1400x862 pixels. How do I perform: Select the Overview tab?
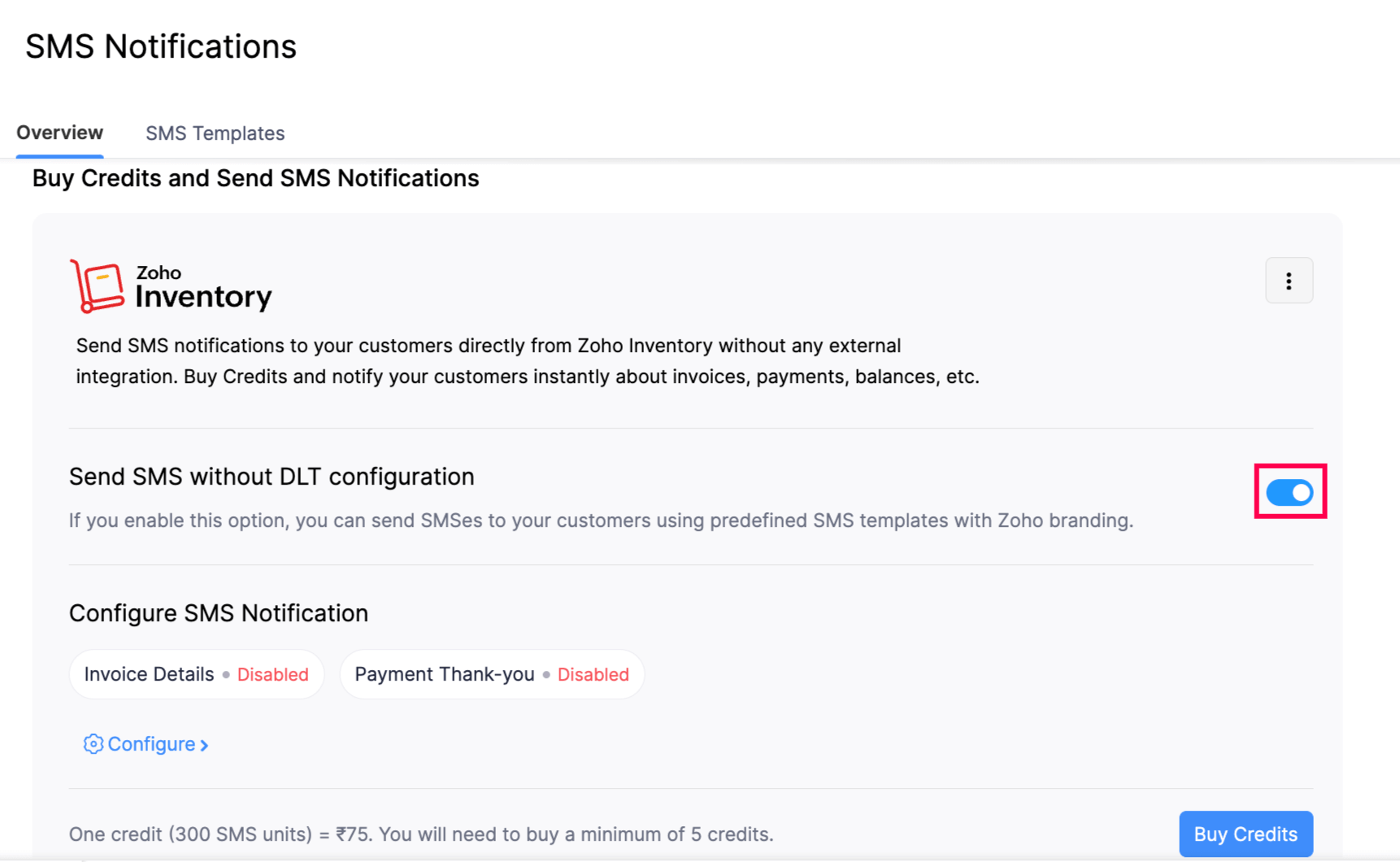[59, 133]
